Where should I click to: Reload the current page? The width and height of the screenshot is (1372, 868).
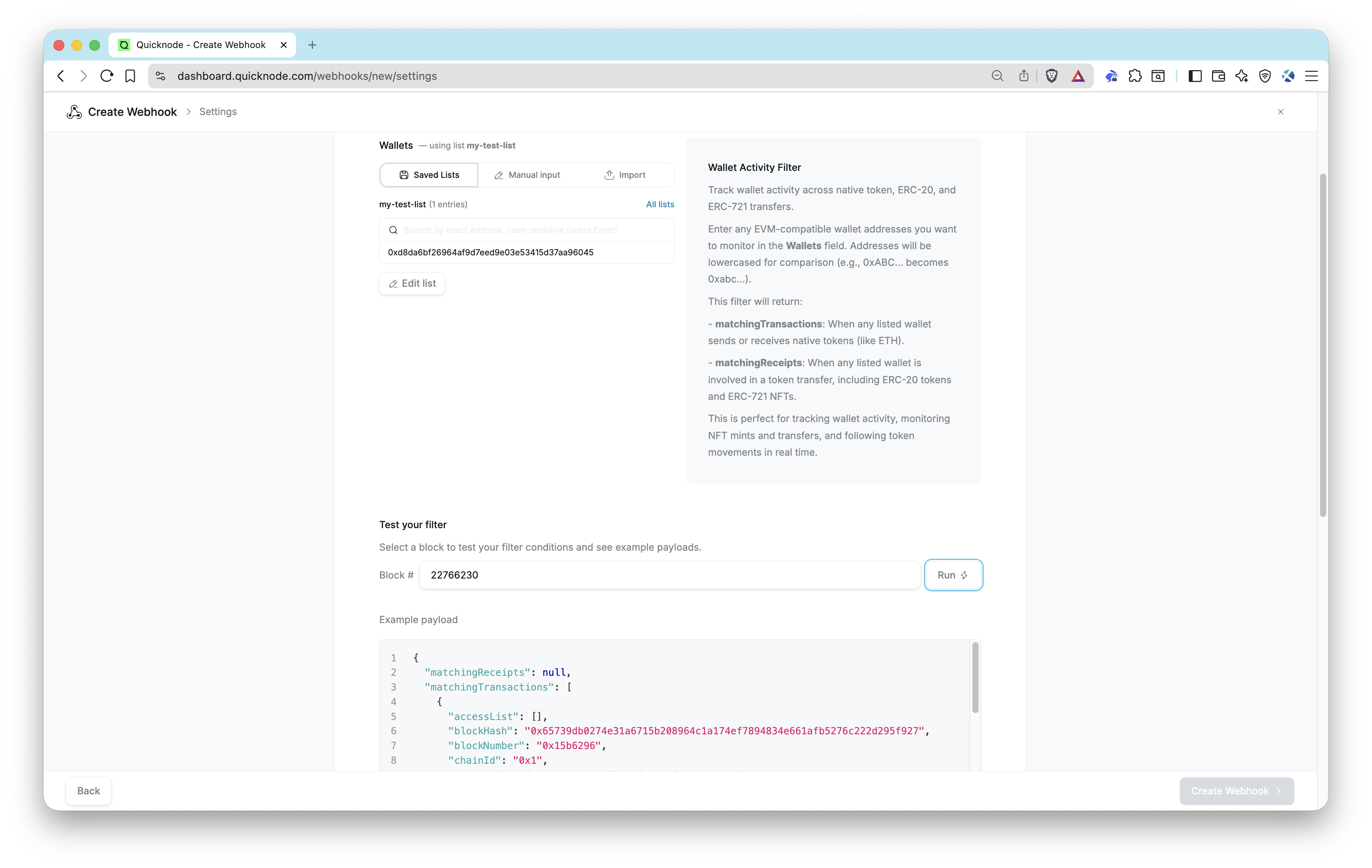(x=107, y=76)
